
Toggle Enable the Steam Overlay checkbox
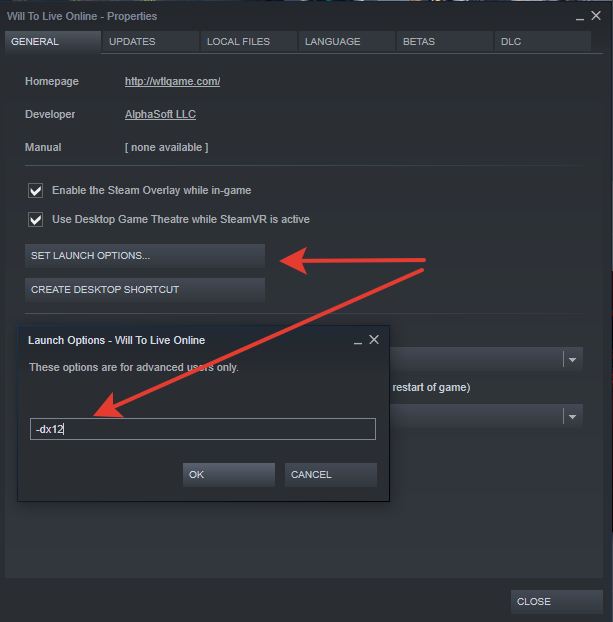tap(36, 190)
